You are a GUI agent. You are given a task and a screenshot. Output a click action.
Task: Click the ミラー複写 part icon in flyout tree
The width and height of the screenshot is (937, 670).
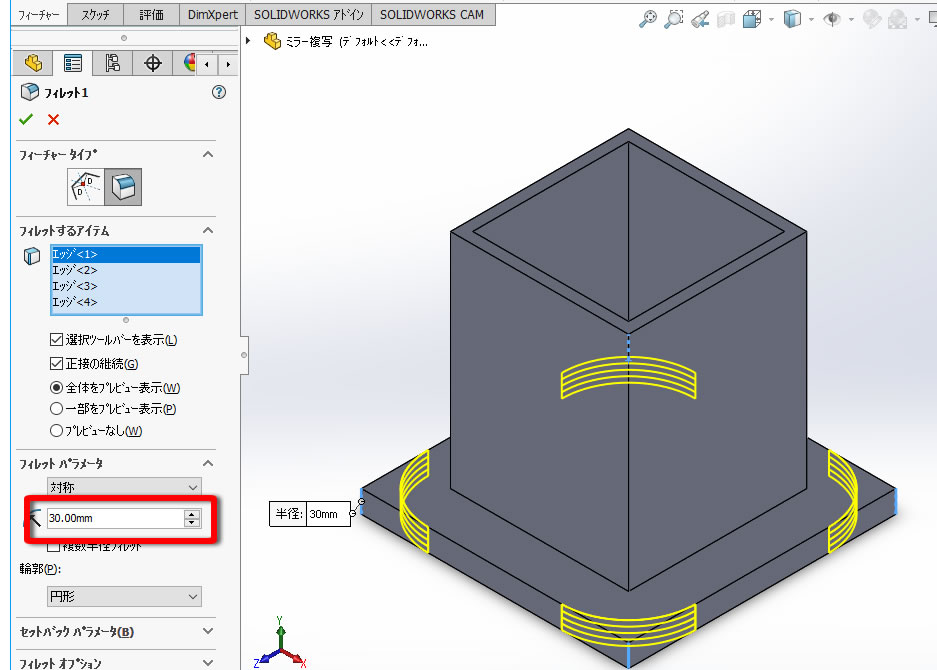(x=272, y=41)
